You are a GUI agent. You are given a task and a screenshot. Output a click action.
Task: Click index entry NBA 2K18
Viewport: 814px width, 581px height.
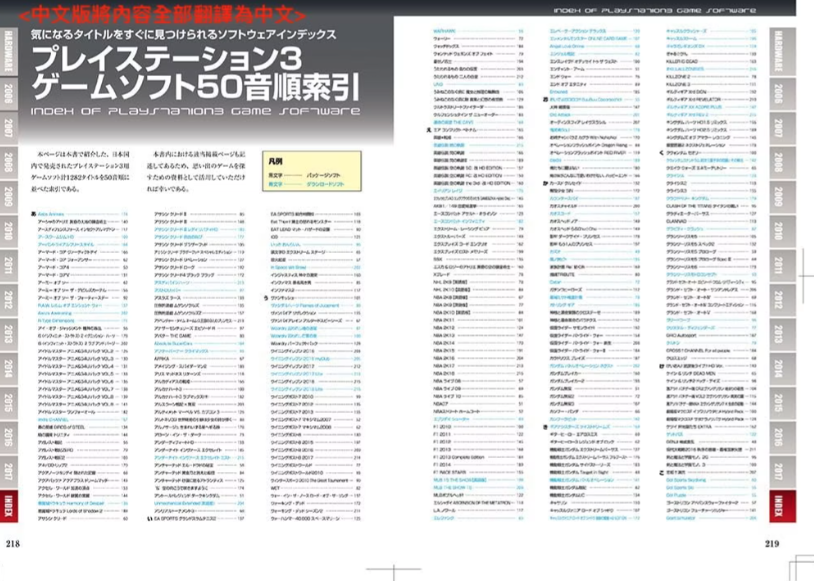point(444,373)
